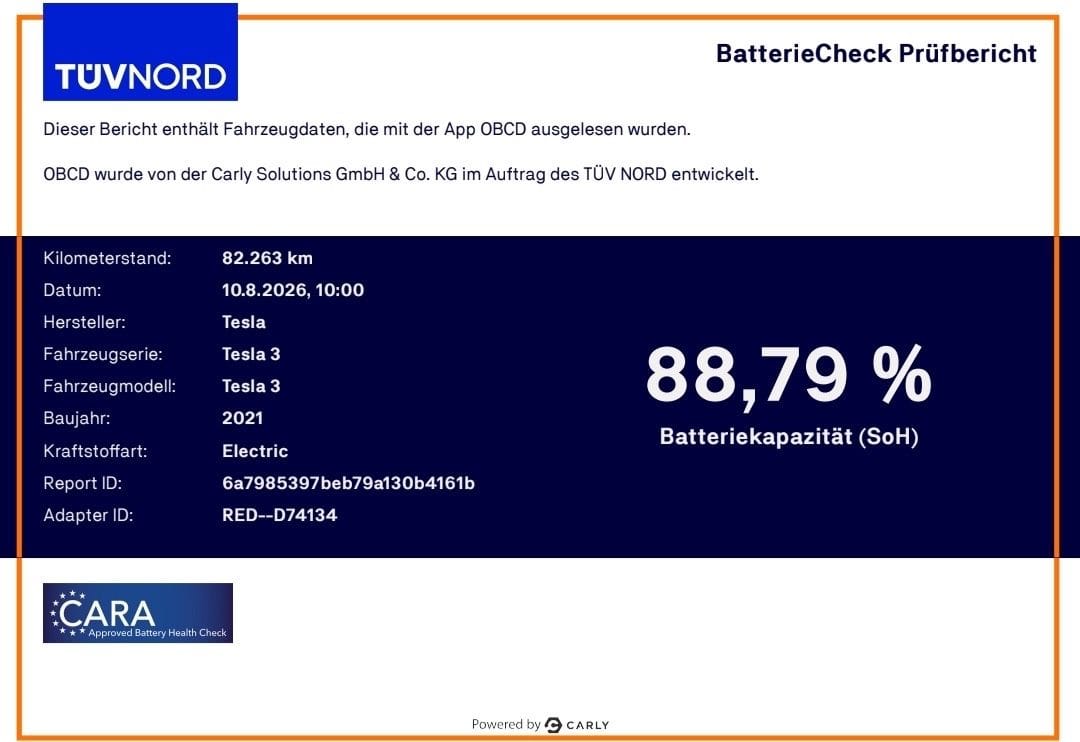Click the Kraftstoffart label
The width and height of the screenshot is (1080, 742).
click(95, 451)
